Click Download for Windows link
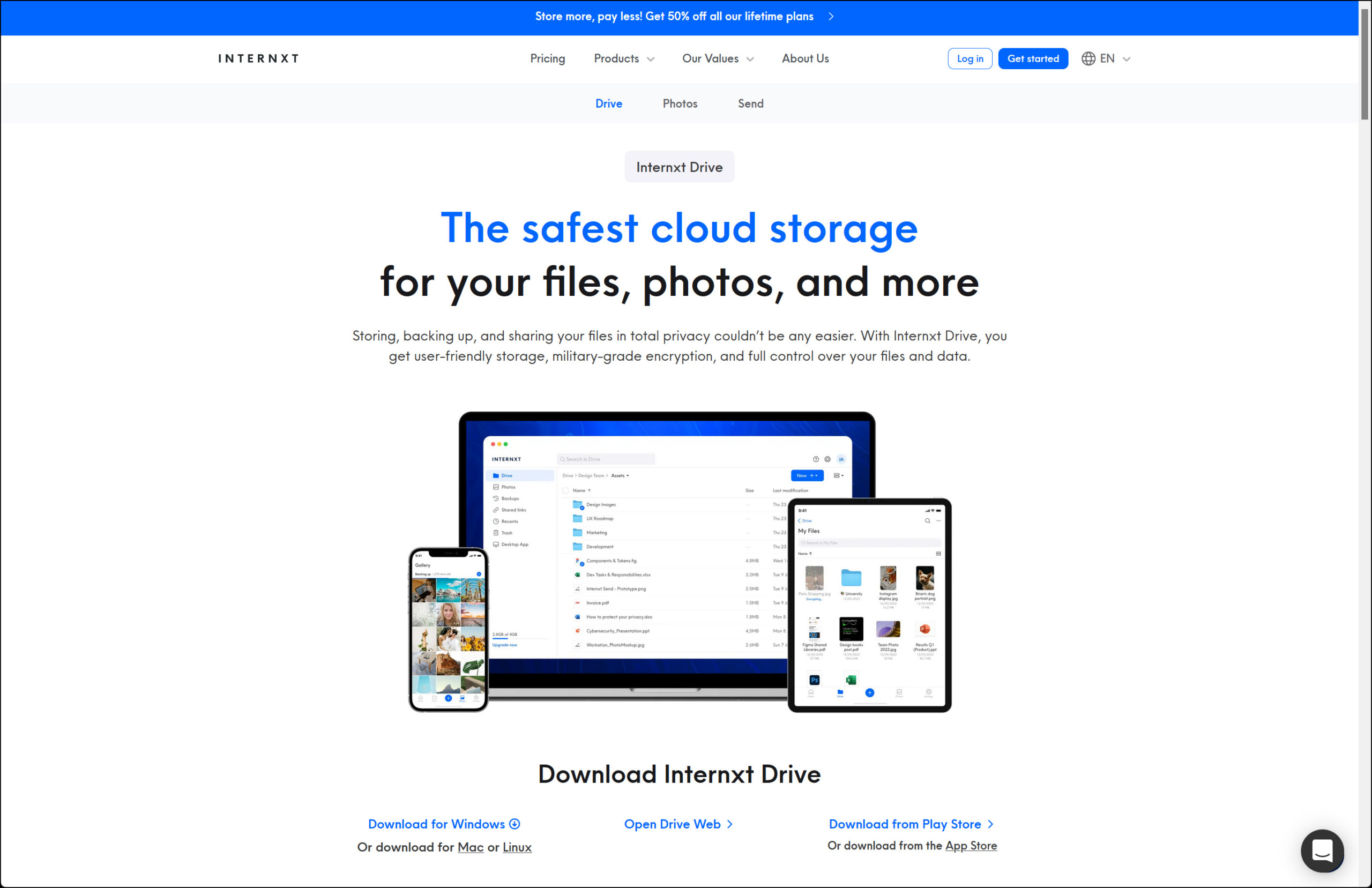Screen dimensions: 1372x888 [444, 824]
